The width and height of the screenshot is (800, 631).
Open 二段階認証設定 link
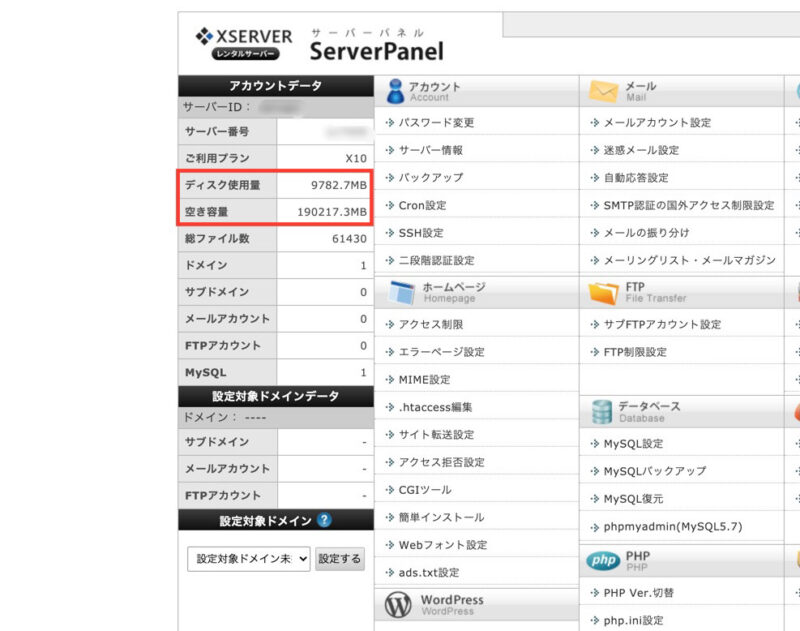[x=436, y=261]
